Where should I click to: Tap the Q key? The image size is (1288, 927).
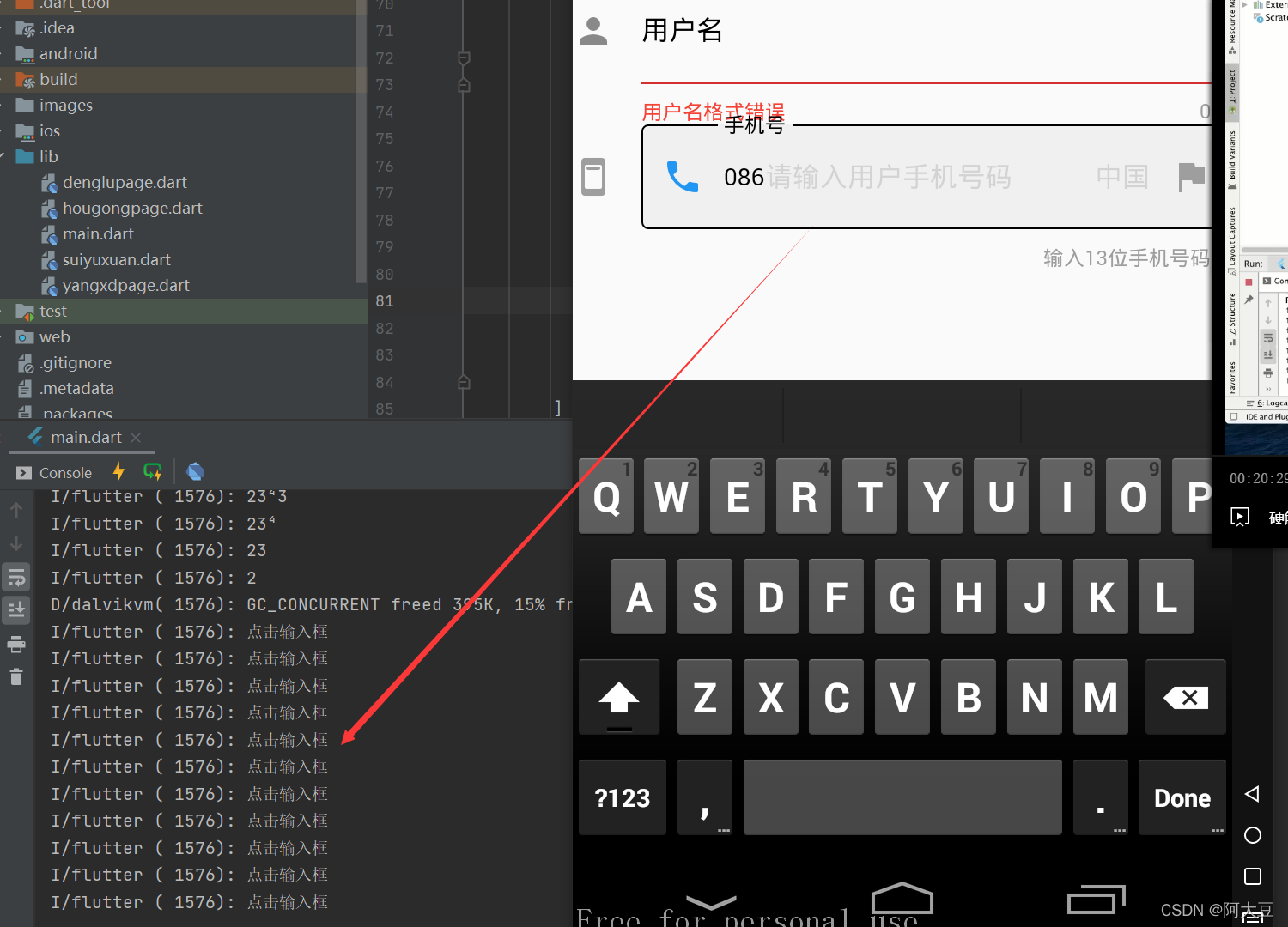point(606,497)
